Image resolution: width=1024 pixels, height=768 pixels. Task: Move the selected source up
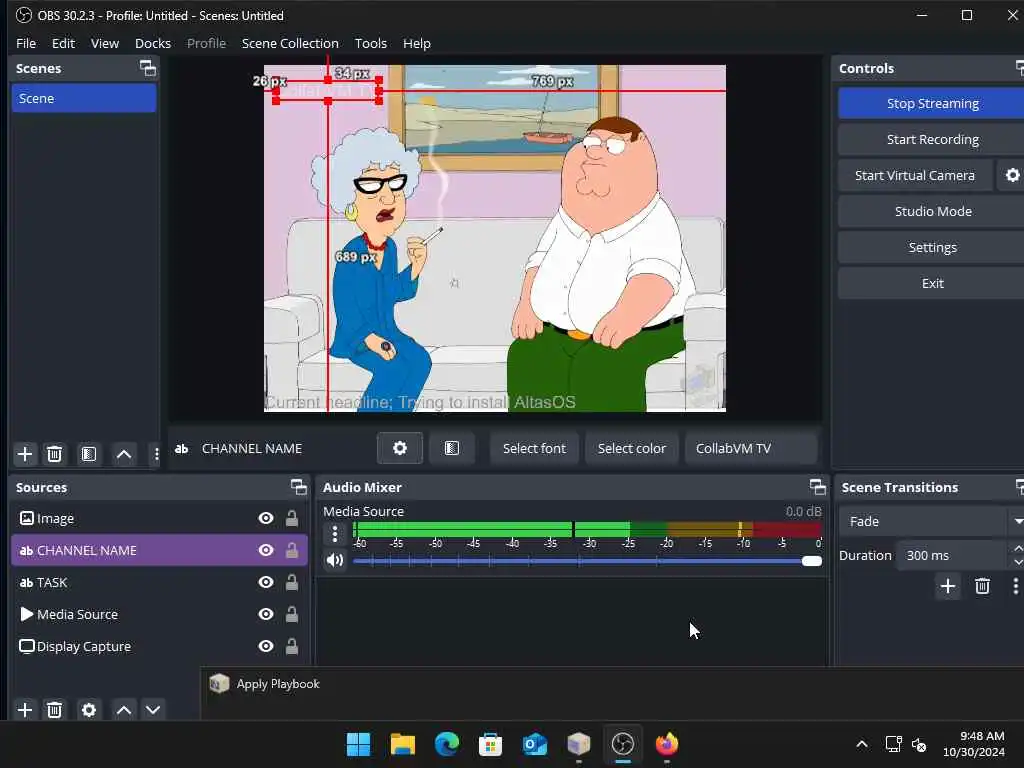pos(124,710)
